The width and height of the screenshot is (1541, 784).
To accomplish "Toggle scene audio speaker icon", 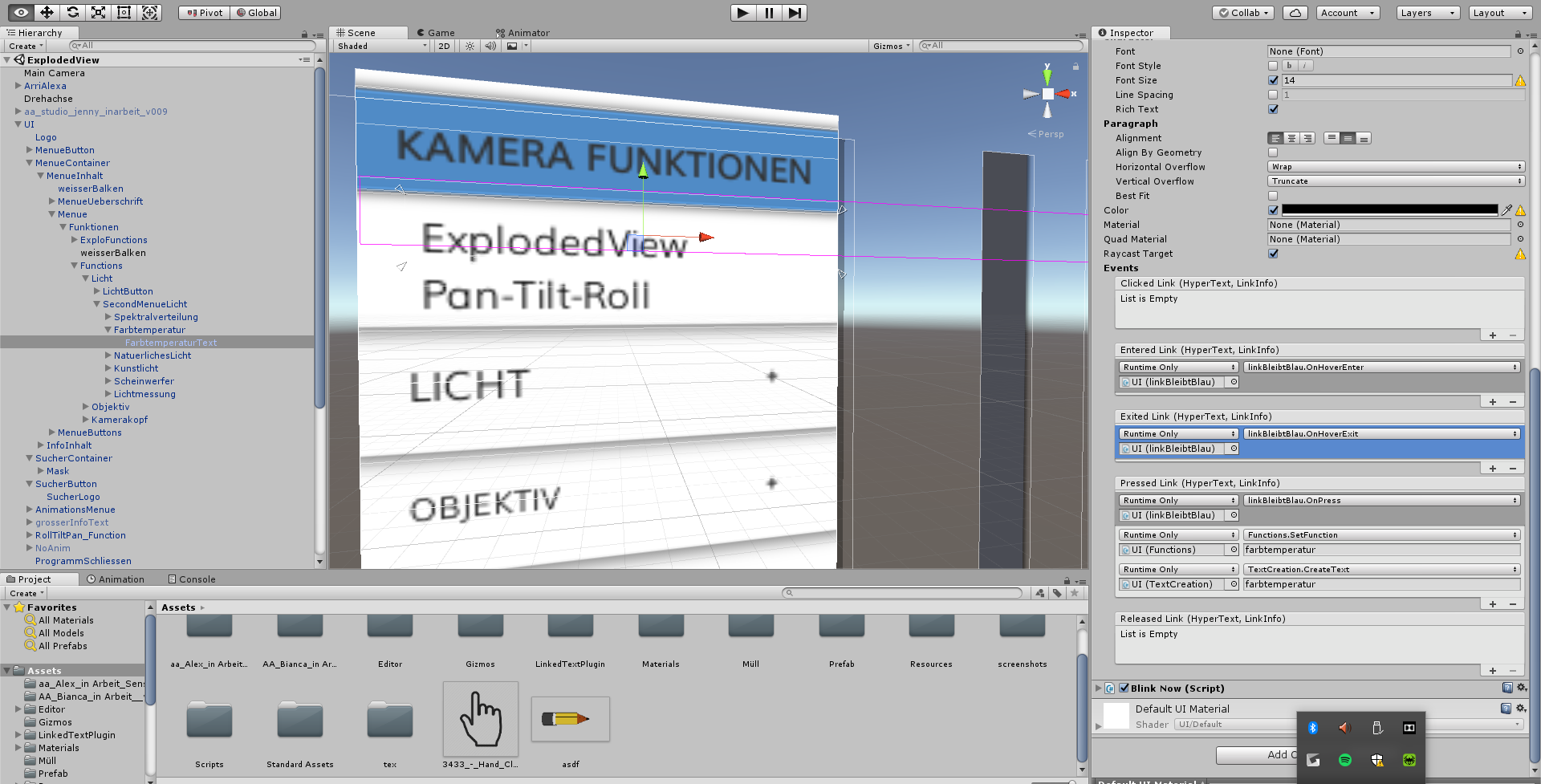I will click(490, 47).
